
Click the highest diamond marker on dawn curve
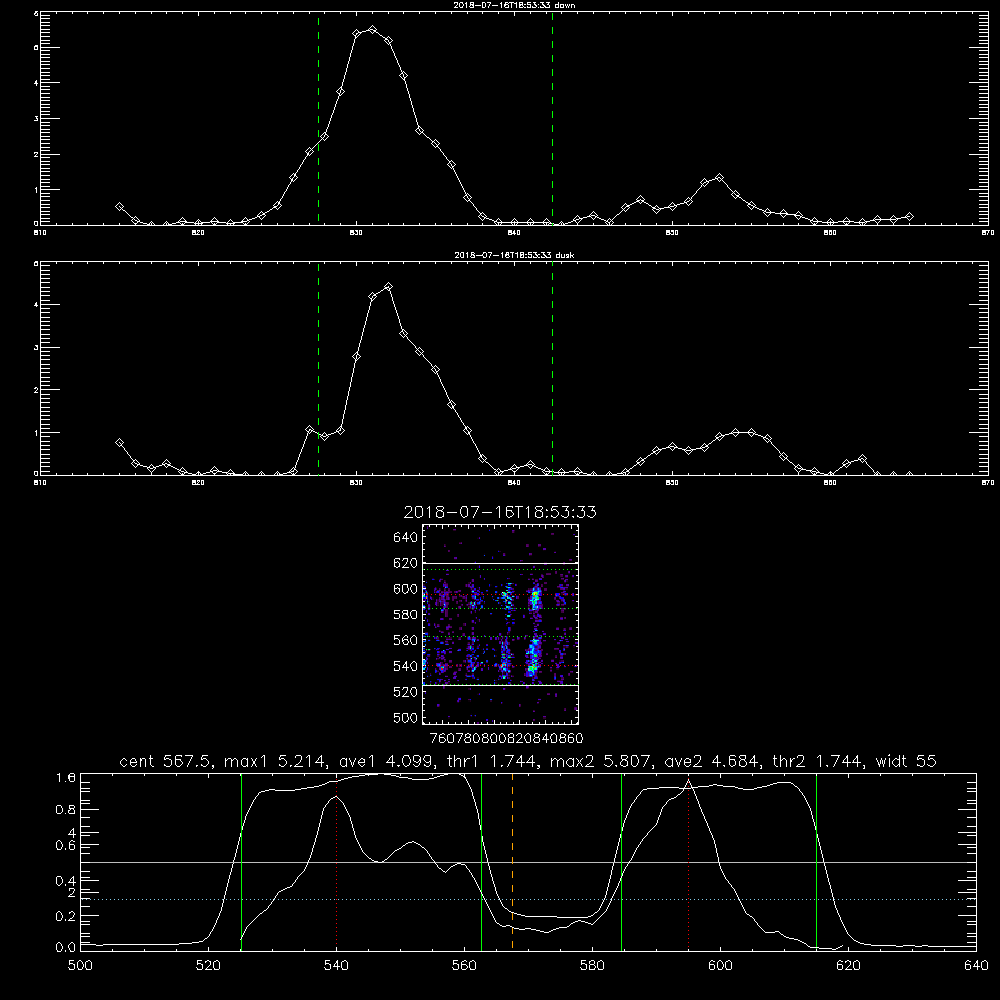pos(372,30)
